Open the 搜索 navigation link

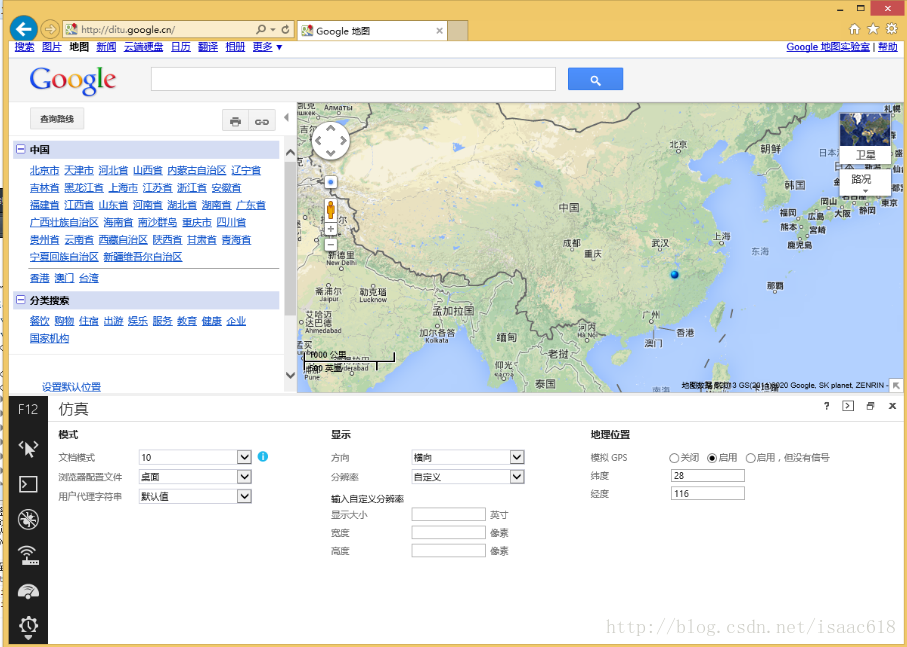[24, 47]
